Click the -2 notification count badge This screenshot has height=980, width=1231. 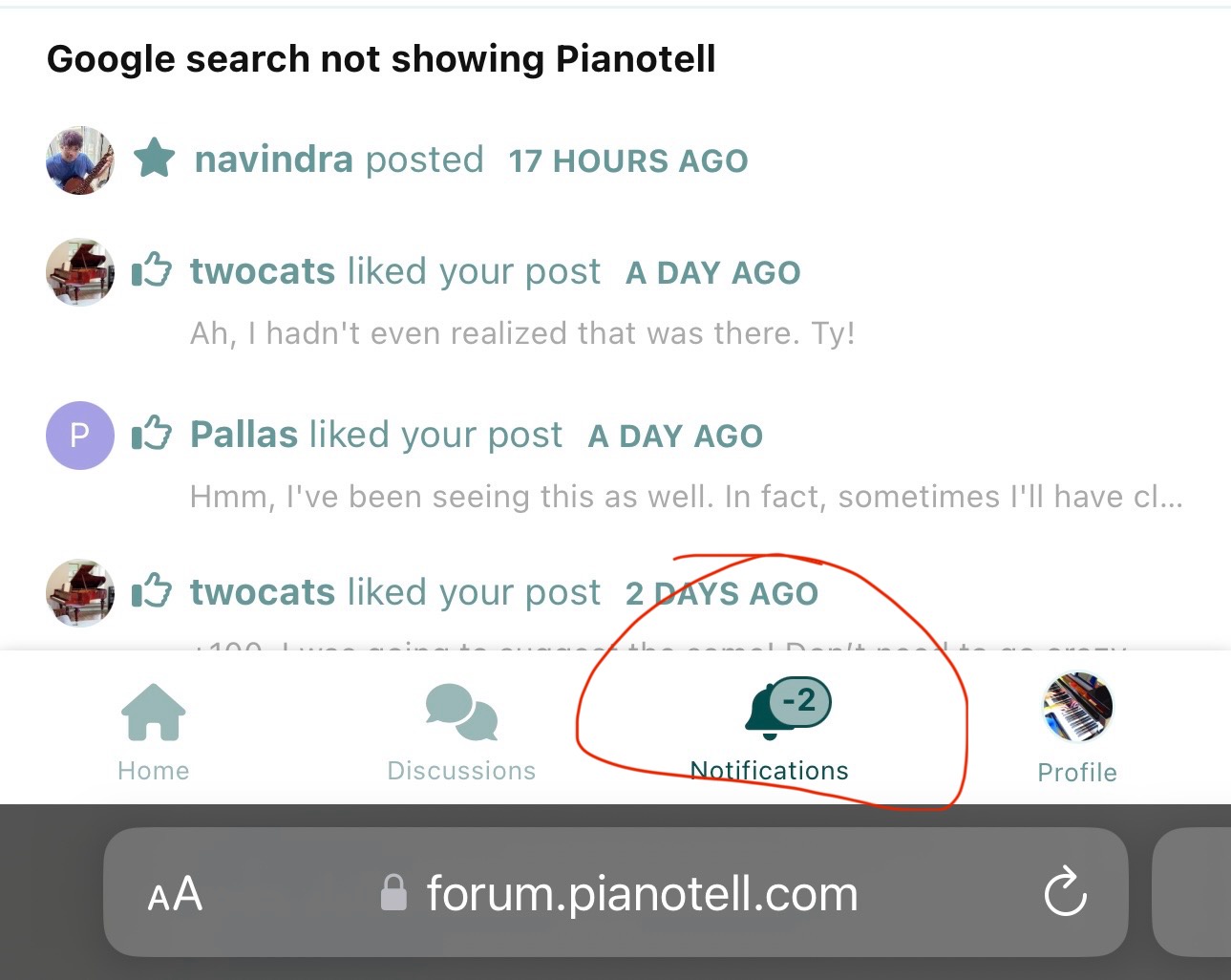[x=800, y=701]
